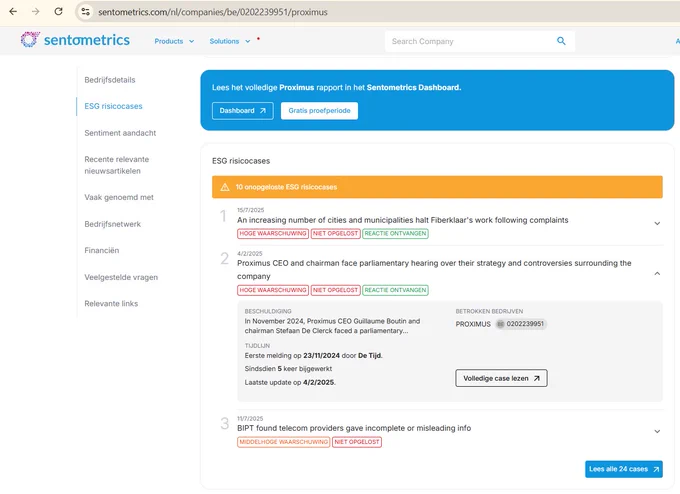
Task: Open the Financiën section
Action: [101, 250]
